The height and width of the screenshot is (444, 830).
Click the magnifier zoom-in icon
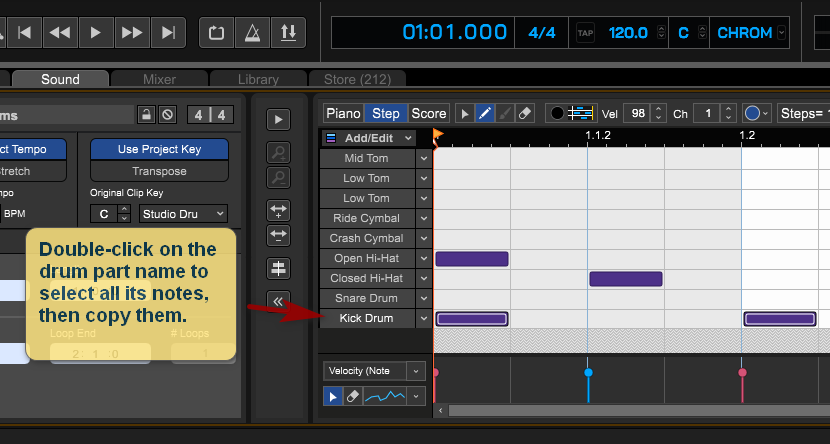point(278,153)
